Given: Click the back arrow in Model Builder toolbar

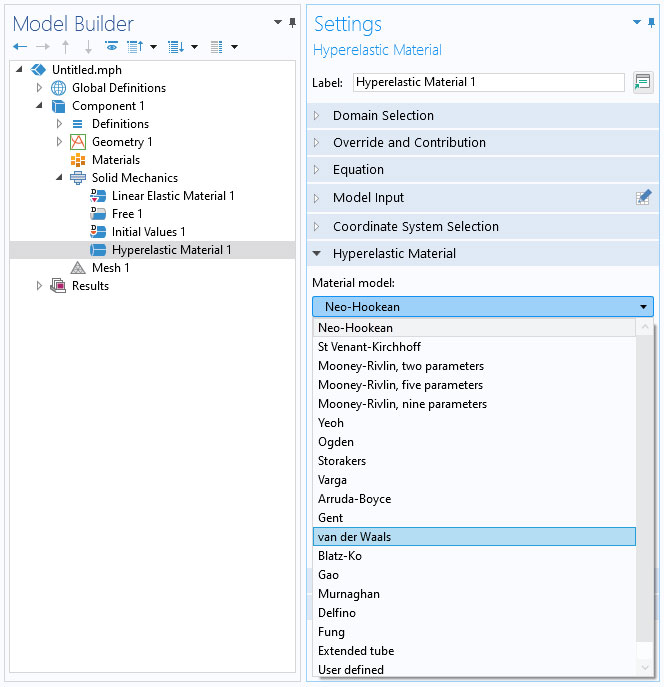Looking at the screenshot, I should [20, 46].
